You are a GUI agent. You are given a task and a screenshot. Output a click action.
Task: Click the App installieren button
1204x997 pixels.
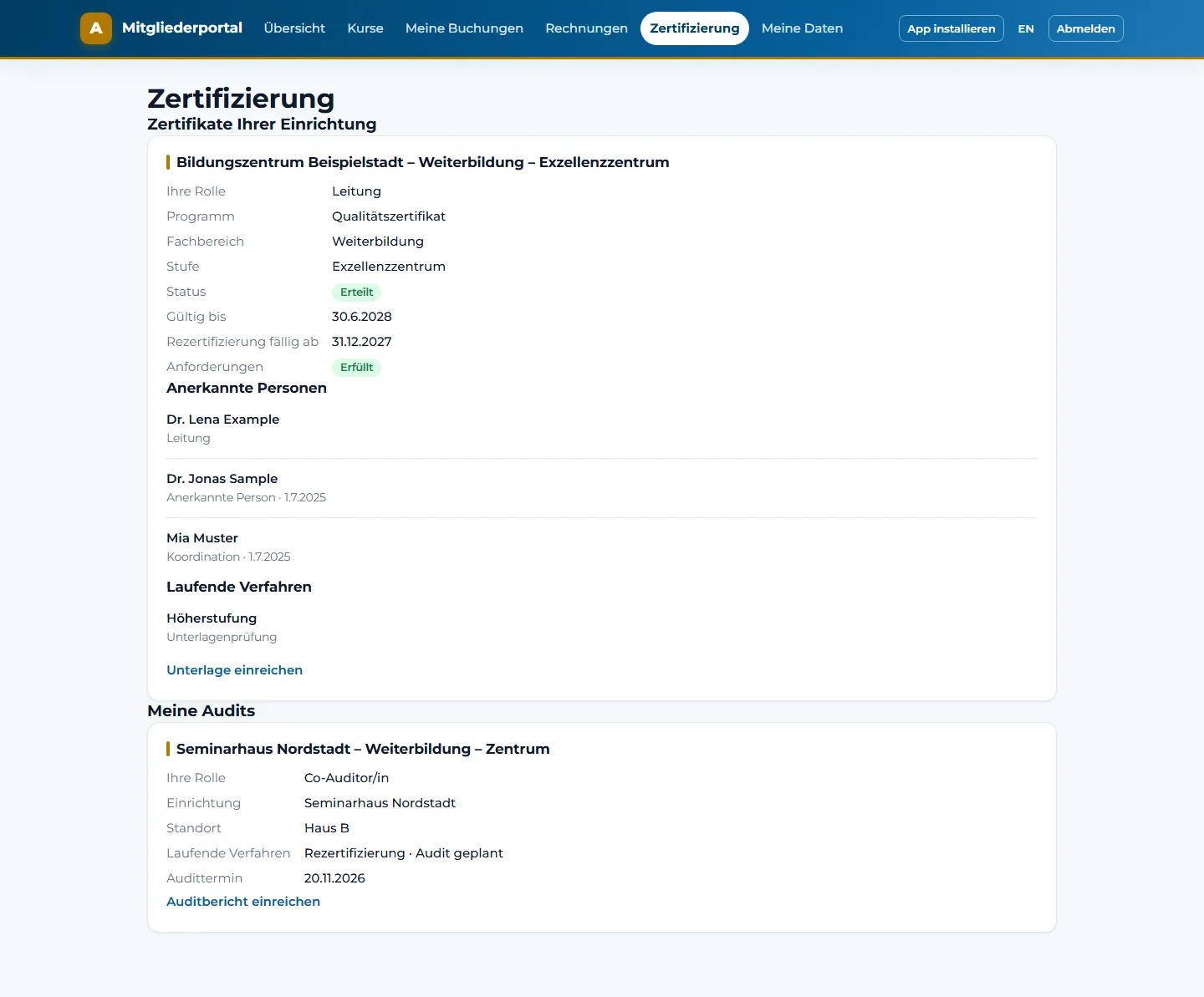(x=951, y=28)
